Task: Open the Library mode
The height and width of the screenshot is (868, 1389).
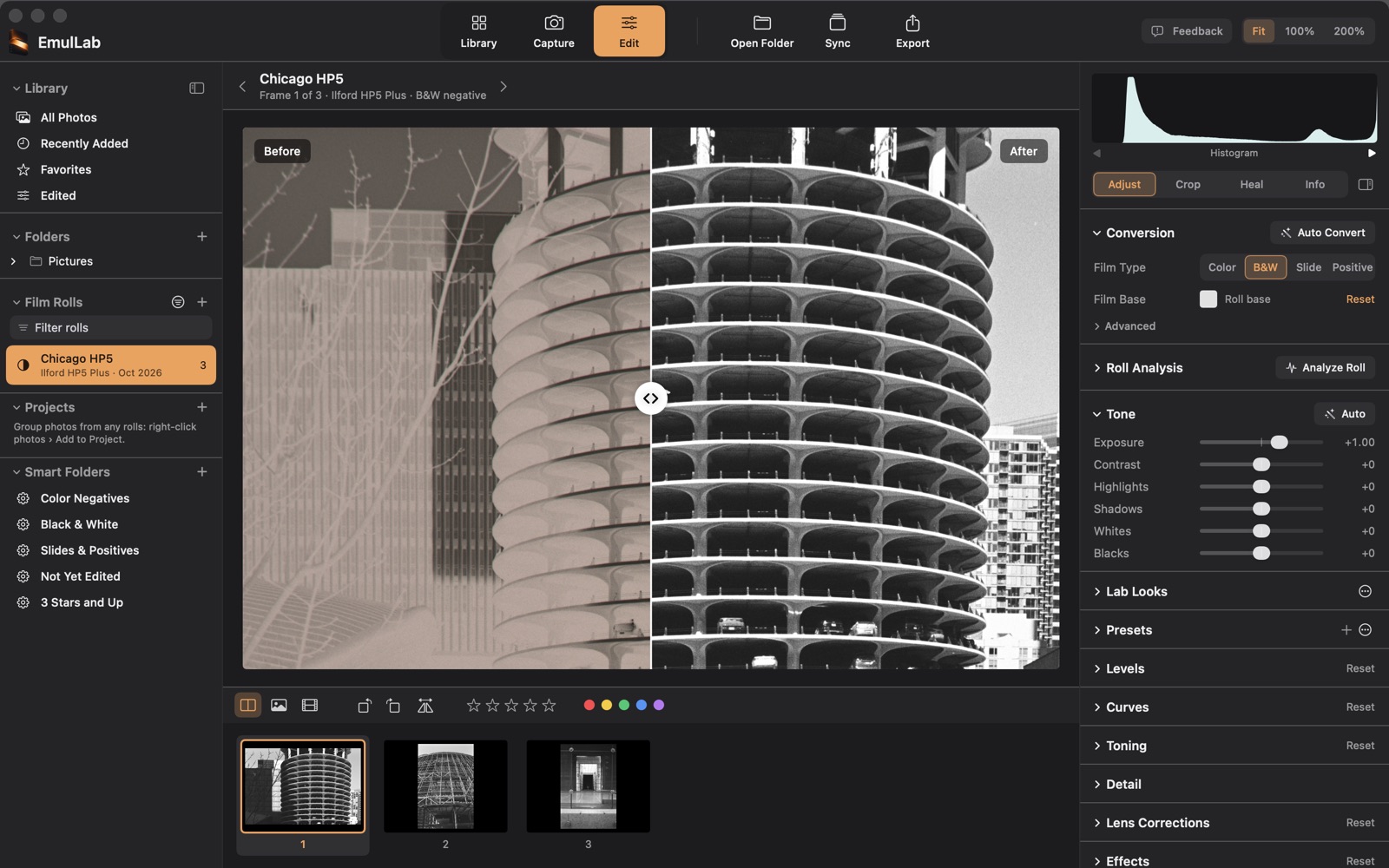Action: click(478, 31)
